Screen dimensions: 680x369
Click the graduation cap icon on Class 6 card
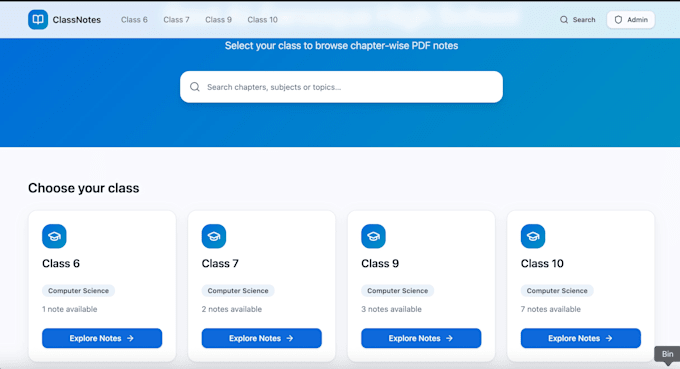click(x=54, y=236)
